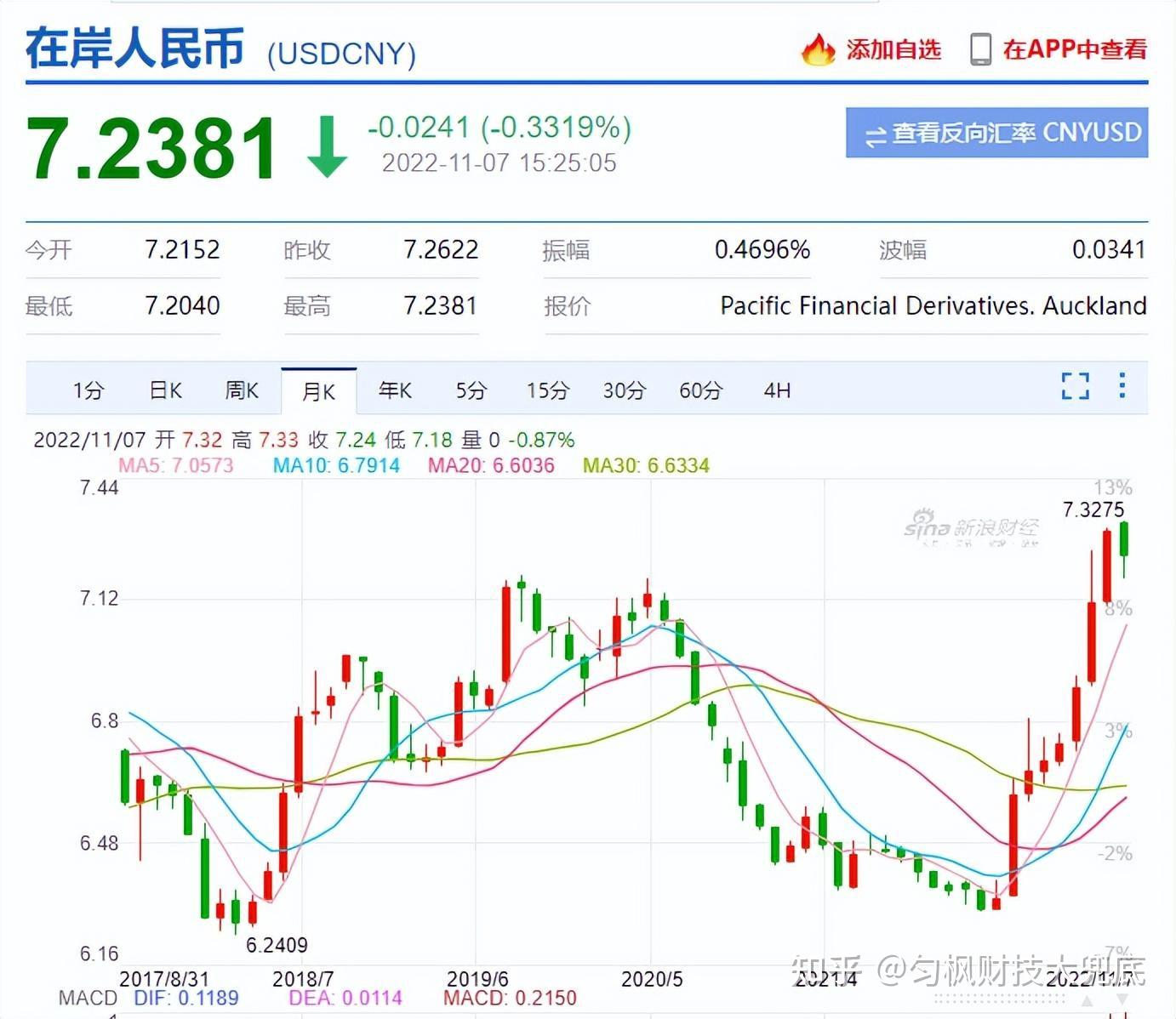This screenshot has width=1176, height=1019.
Task: Click the 在岸人民币 title
Action: click(x=135, y=48)
